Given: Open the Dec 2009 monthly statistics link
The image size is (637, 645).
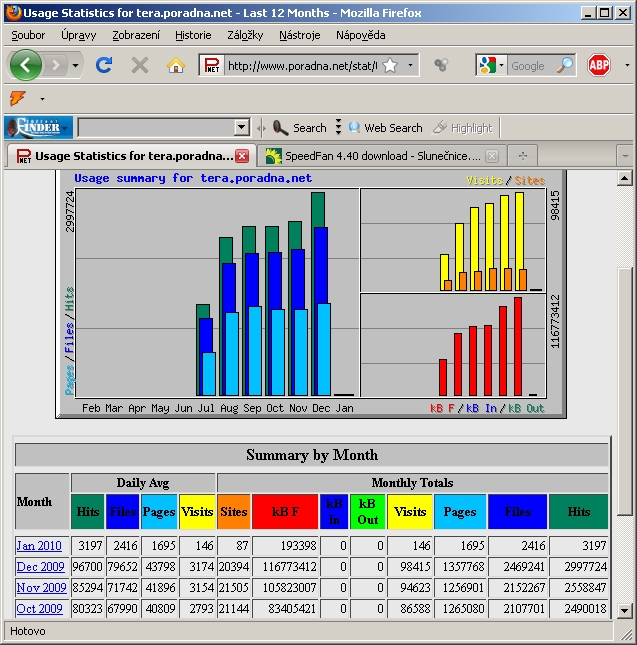Looking at the screenshot, I should 40,567.
